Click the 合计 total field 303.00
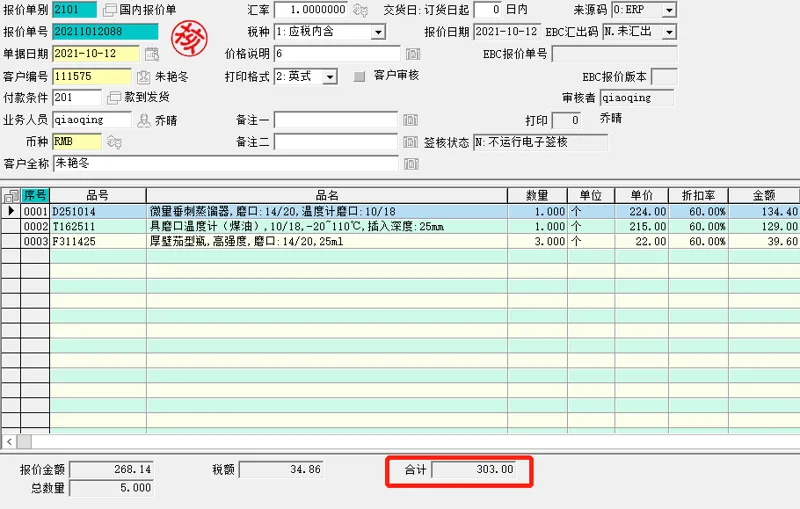 pyautogui.click(x=474, y=469)
